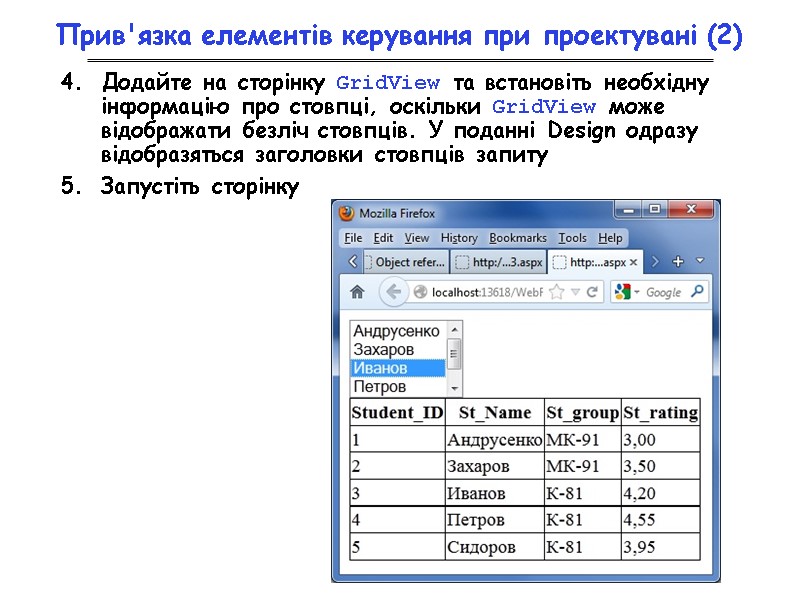Click the Сидоров cell in the table
This screenshot has width=800, height=600.
(x=494, y=546)
